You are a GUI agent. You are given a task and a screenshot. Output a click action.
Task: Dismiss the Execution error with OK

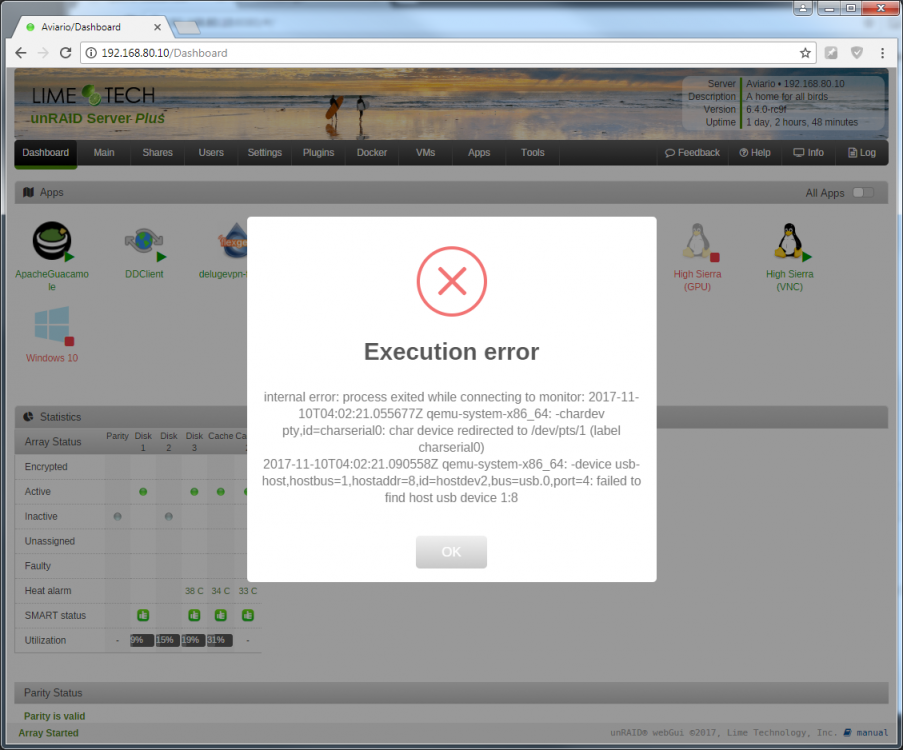(x=451, y=552)
